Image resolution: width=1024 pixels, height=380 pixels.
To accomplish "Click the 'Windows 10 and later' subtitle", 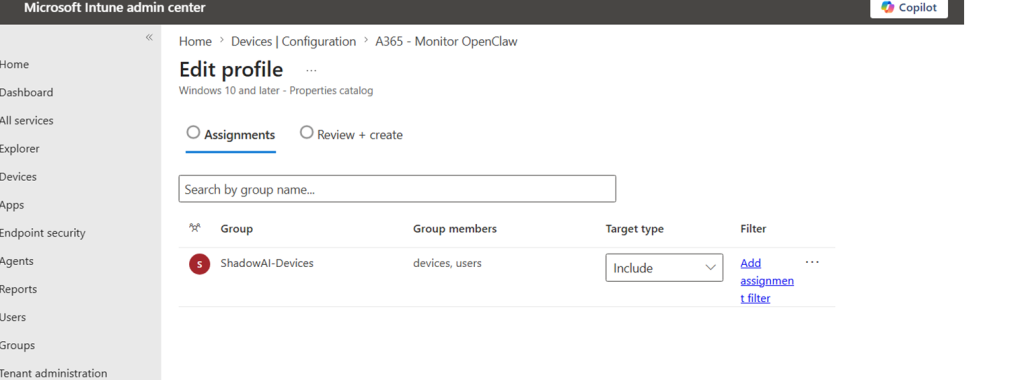I will point(276,91).
